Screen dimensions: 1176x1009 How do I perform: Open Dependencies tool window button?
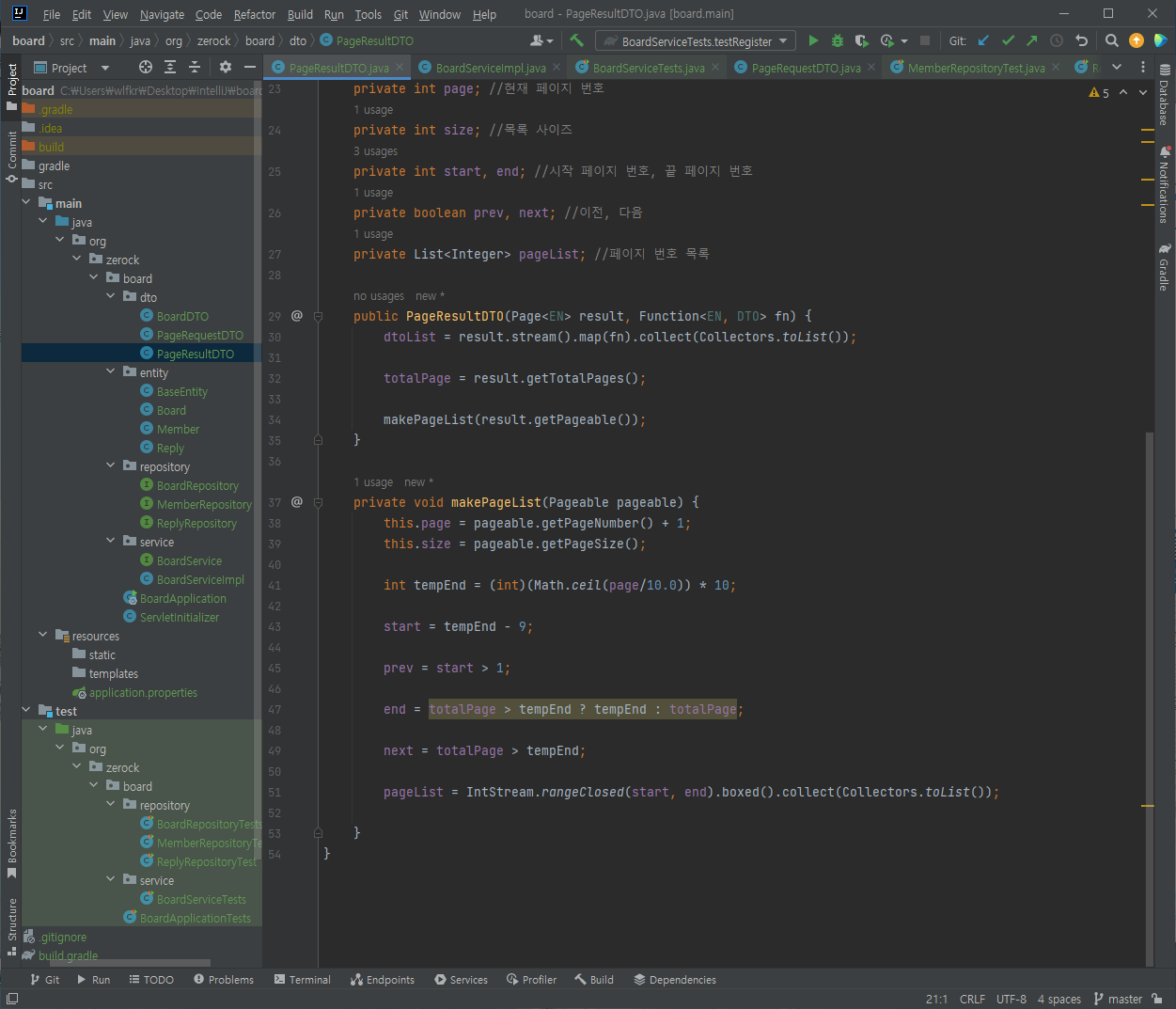[675, 979]
